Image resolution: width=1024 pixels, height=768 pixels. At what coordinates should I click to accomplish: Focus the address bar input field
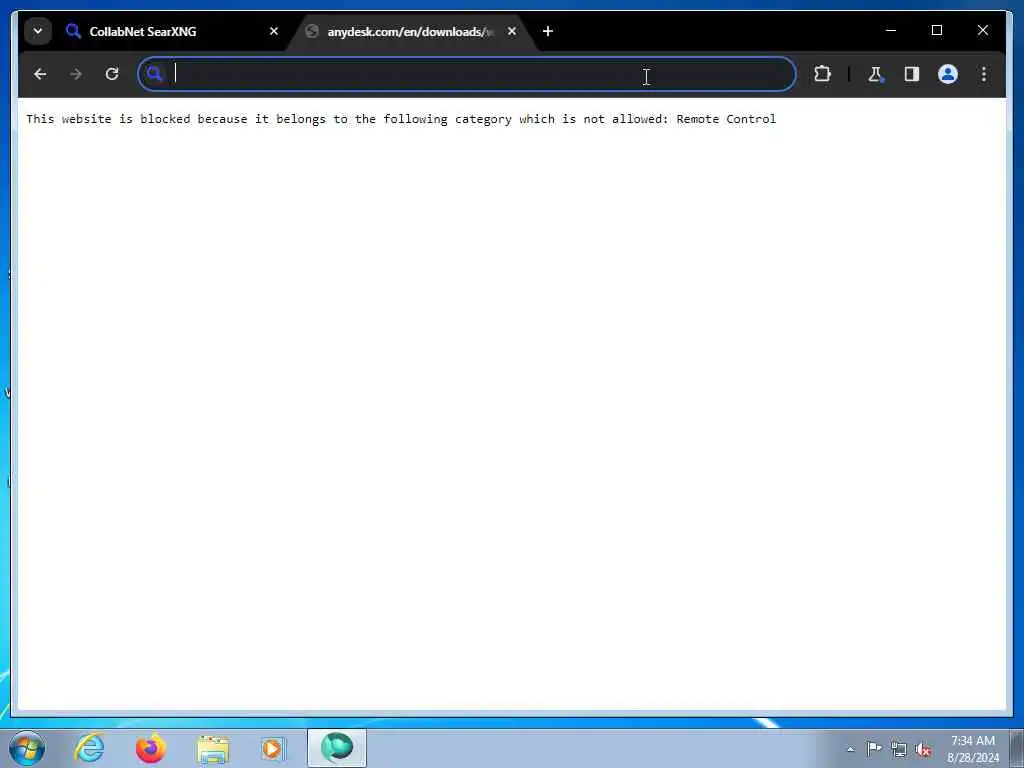tap(467, 74)
